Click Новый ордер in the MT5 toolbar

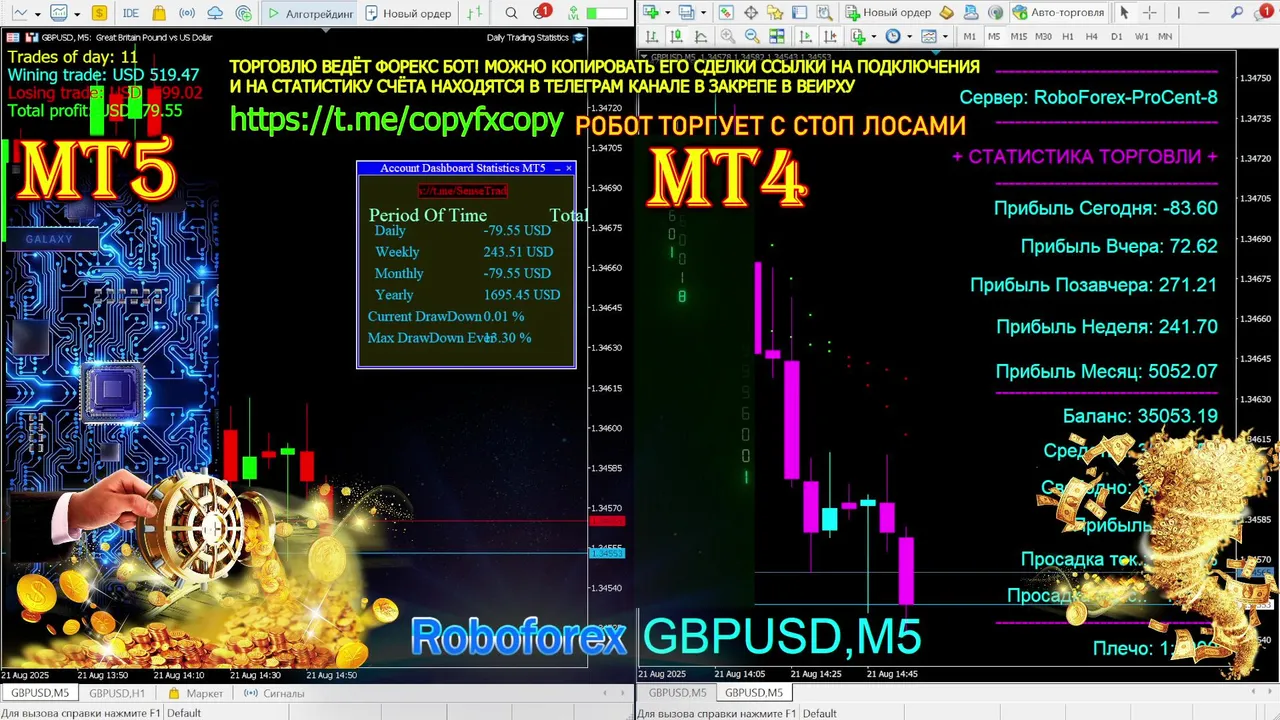(x=408, y=13)
